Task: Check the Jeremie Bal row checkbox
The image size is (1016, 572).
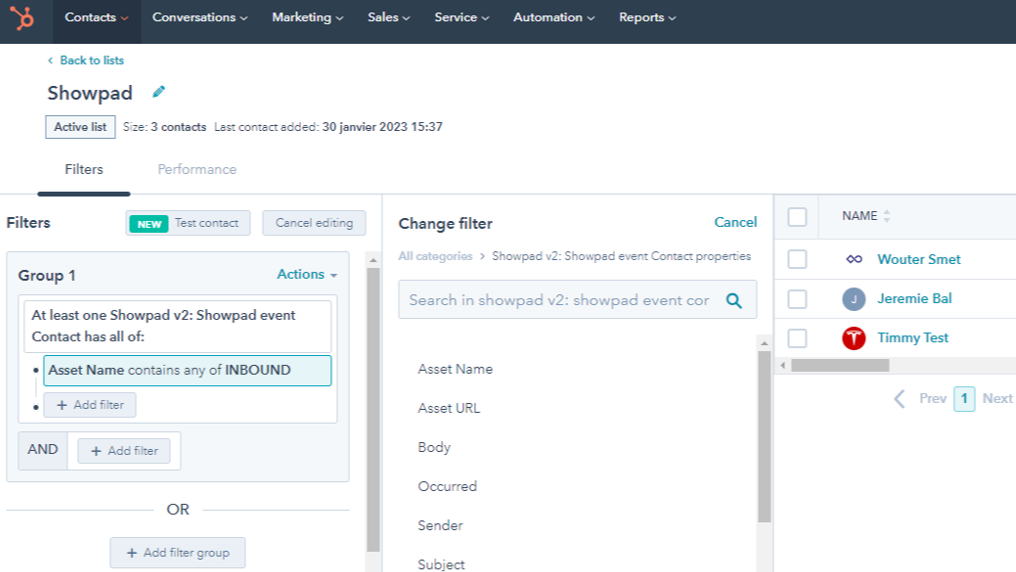Action: (x=797, y=299)
